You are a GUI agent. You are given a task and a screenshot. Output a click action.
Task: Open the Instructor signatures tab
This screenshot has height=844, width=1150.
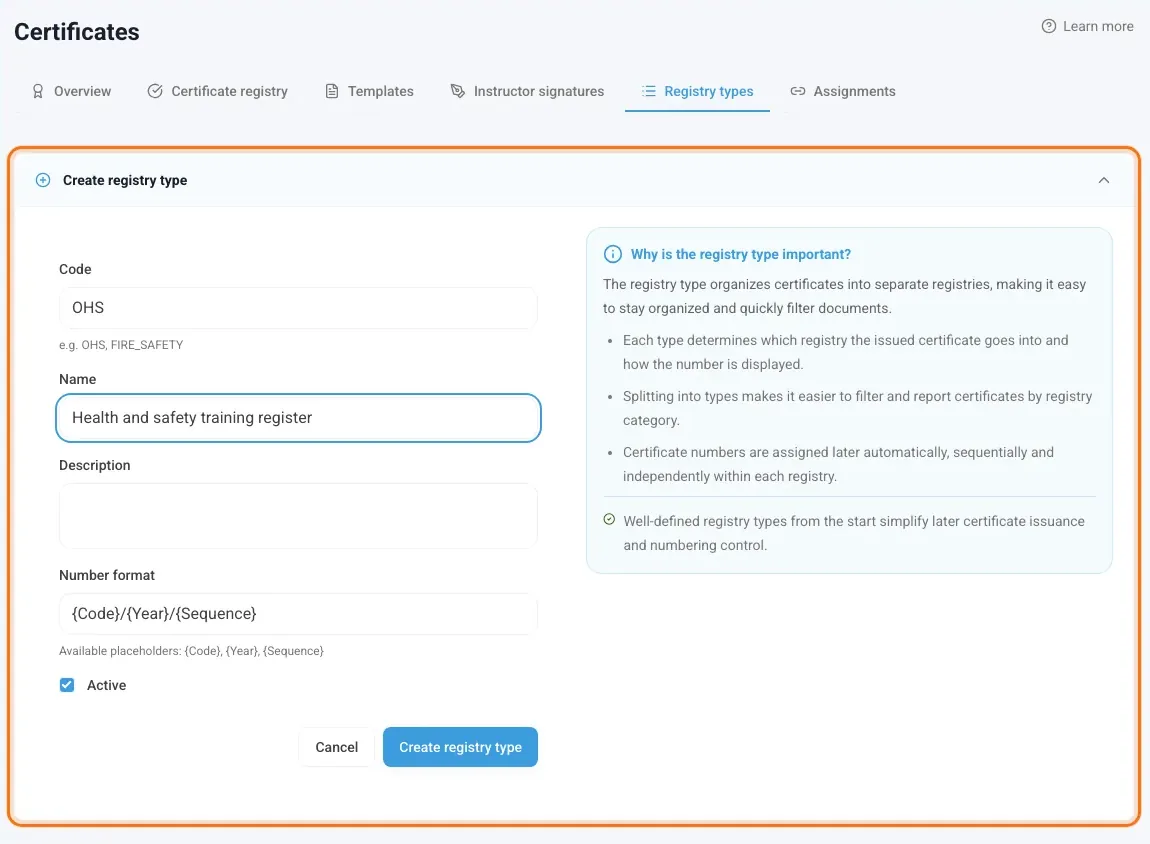point(527,91)
